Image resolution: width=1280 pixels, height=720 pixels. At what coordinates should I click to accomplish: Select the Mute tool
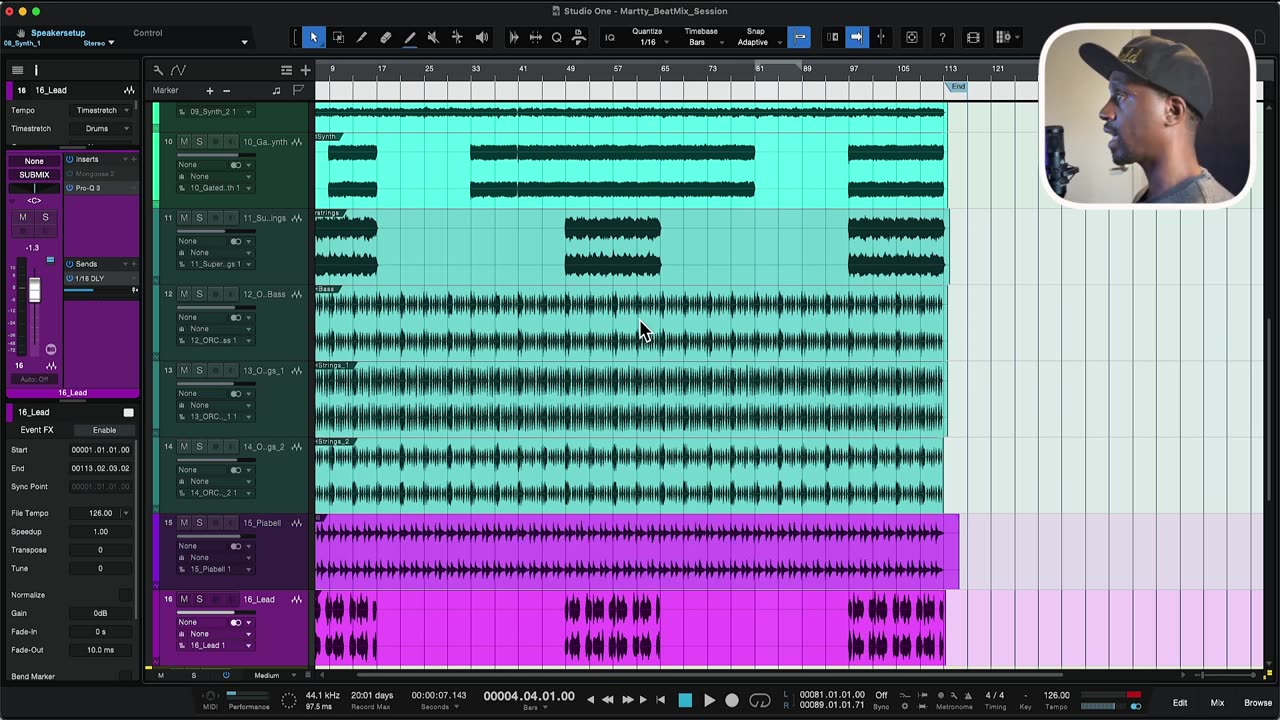coord(433,37)
